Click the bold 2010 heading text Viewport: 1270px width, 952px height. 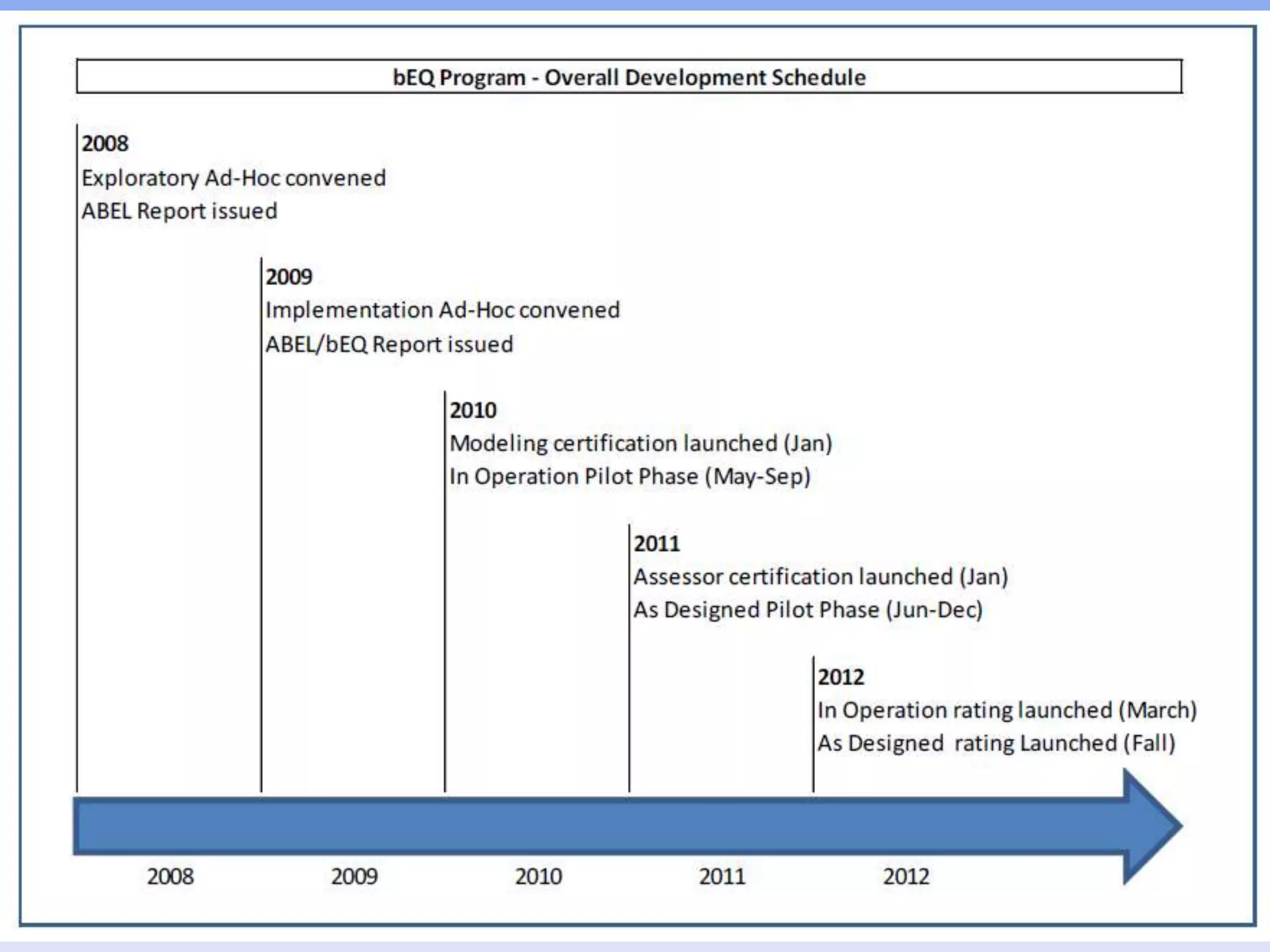(473, 410)
